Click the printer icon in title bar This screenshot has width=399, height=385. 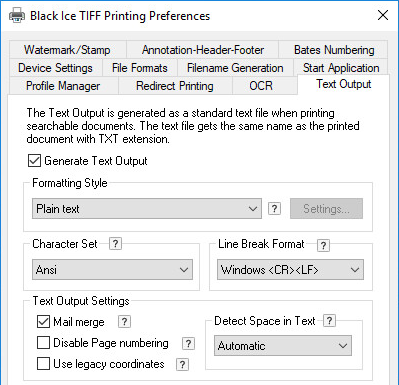(x=17, y=15)
